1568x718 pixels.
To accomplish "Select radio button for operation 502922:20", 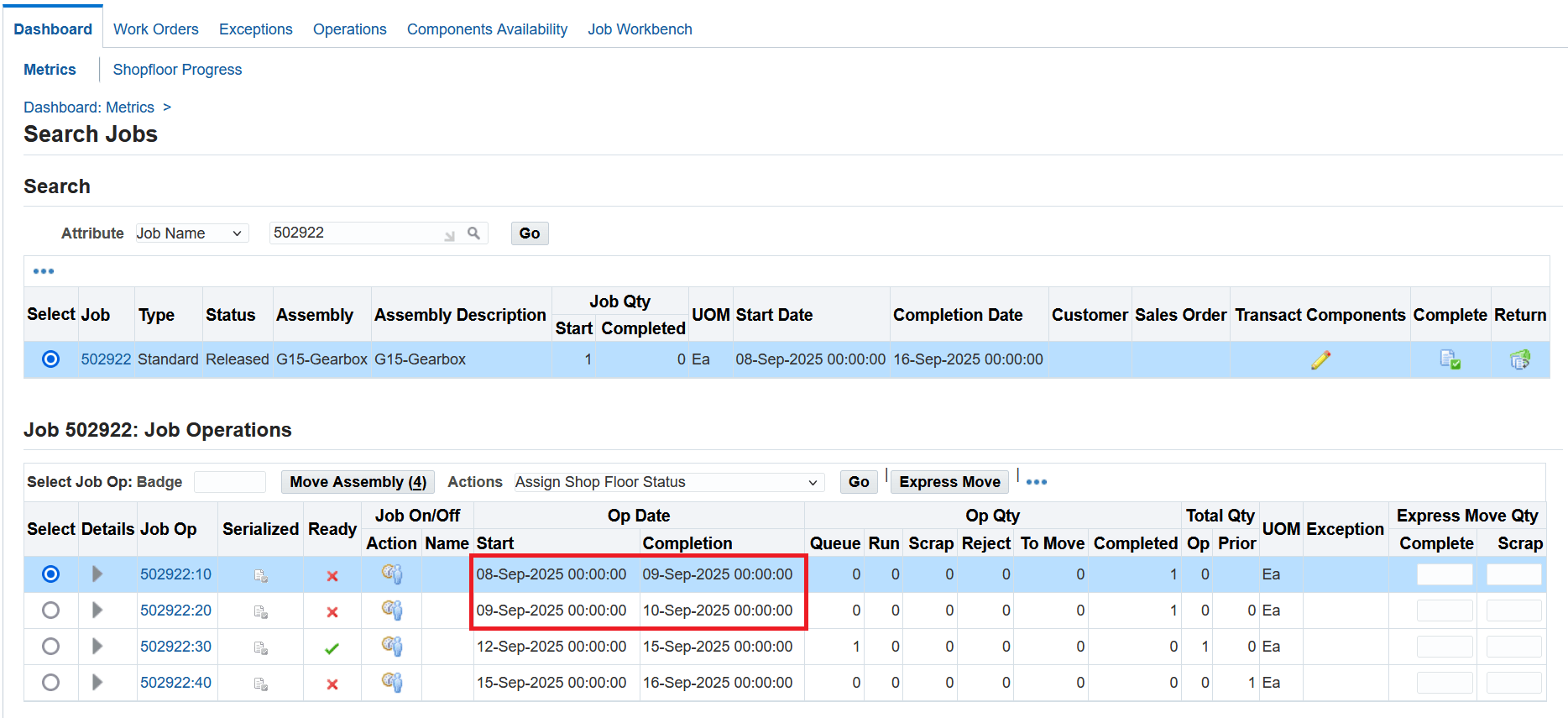I will tap(51, 611).
